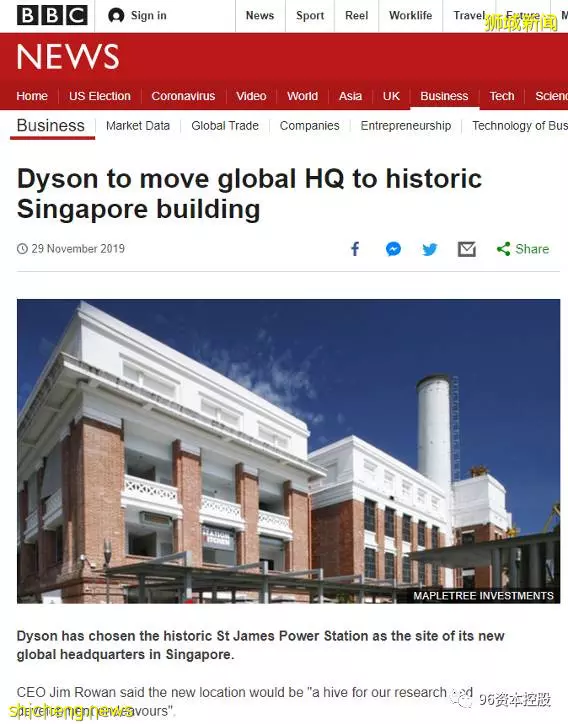568x724 pixels.
Task: Select the Coronavirus tab
Action: 183,96
